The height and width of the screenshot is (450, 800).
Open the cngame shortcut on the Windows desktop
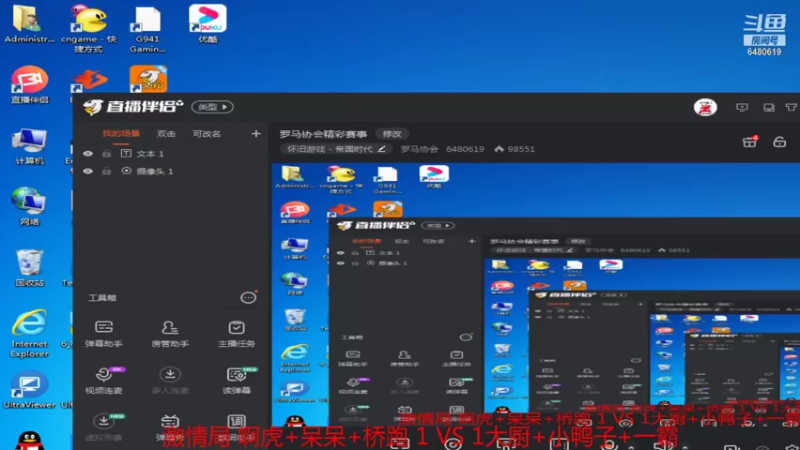(88, 29)
